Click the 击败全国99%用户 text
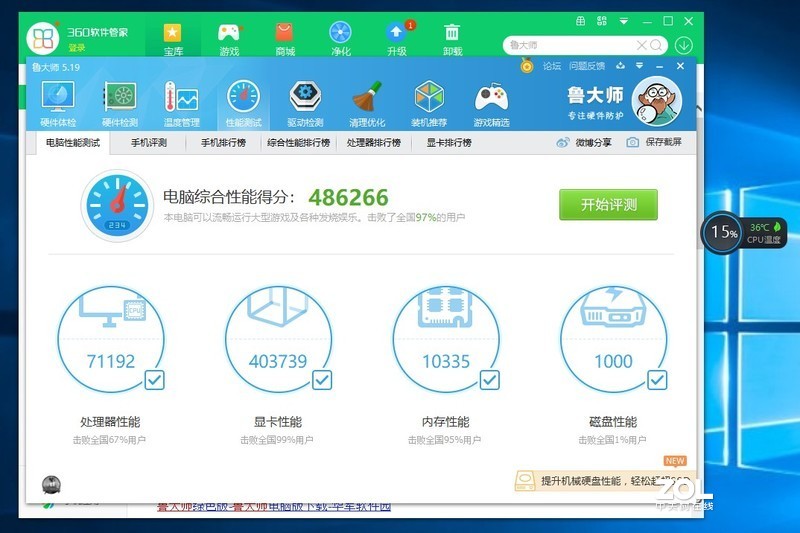This screenshot has width=800, height=533. click(x=277, y=440)
